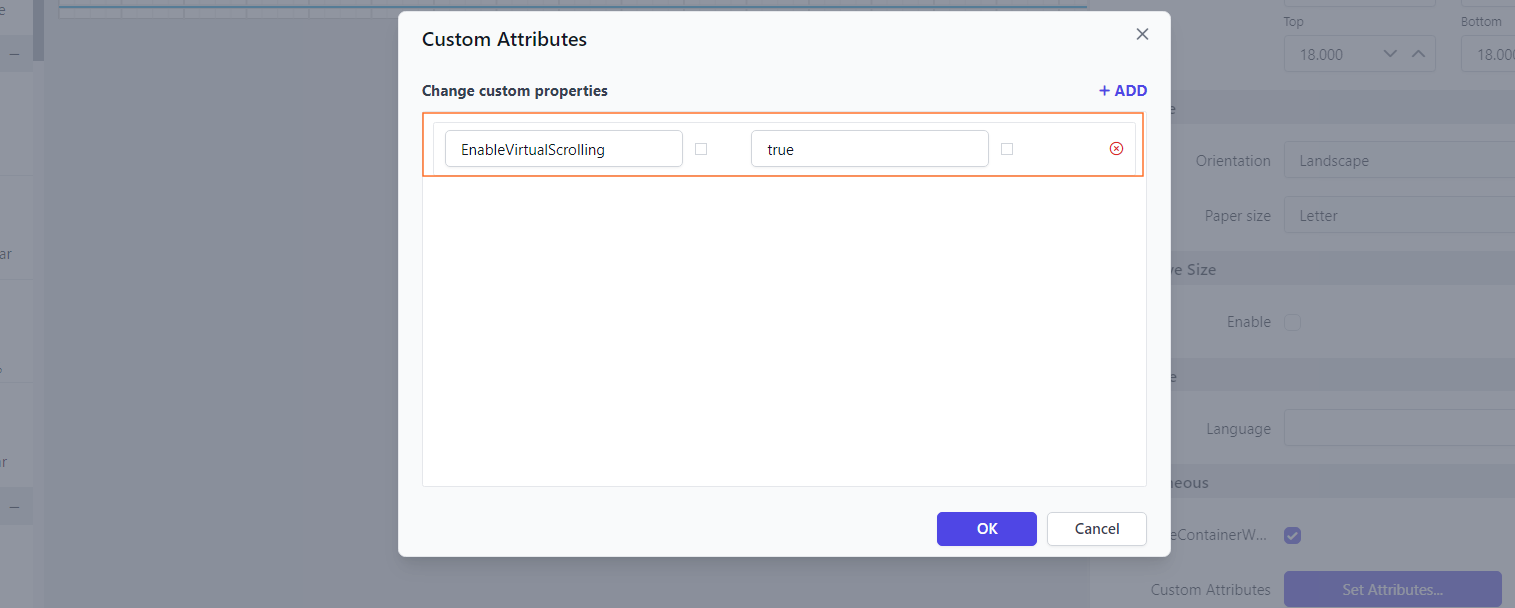This screenshot has width=1515, height=608.
Task: Close the Custom Attributes dialog
Action: (1141, 33)
